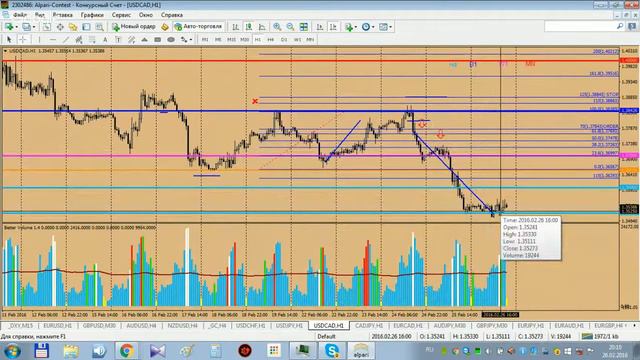640x360 pixels.
Task: Open the Windows Start menu
Action: (x=12, y=351)
